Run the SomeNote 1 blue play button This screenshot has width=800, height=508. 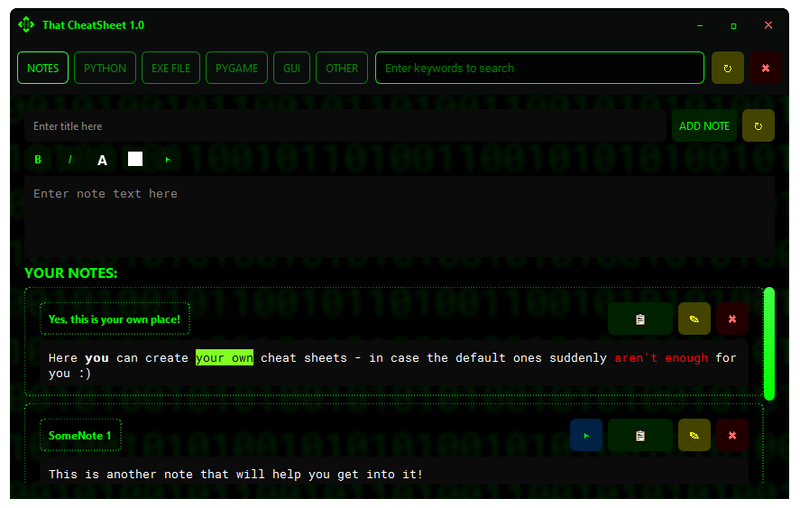click(x=586, y=435)
